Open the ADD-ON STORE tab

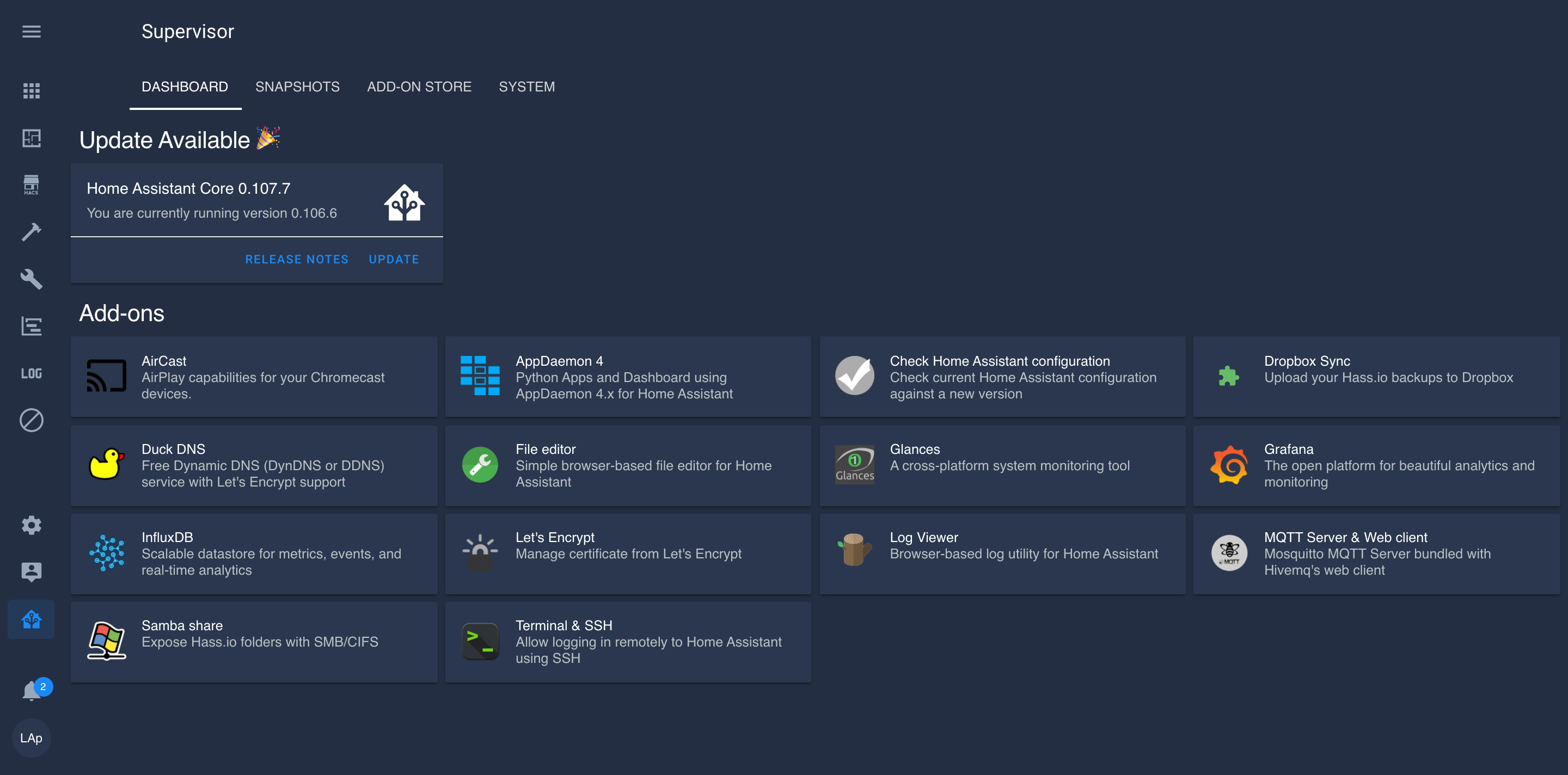pos(419,87)
